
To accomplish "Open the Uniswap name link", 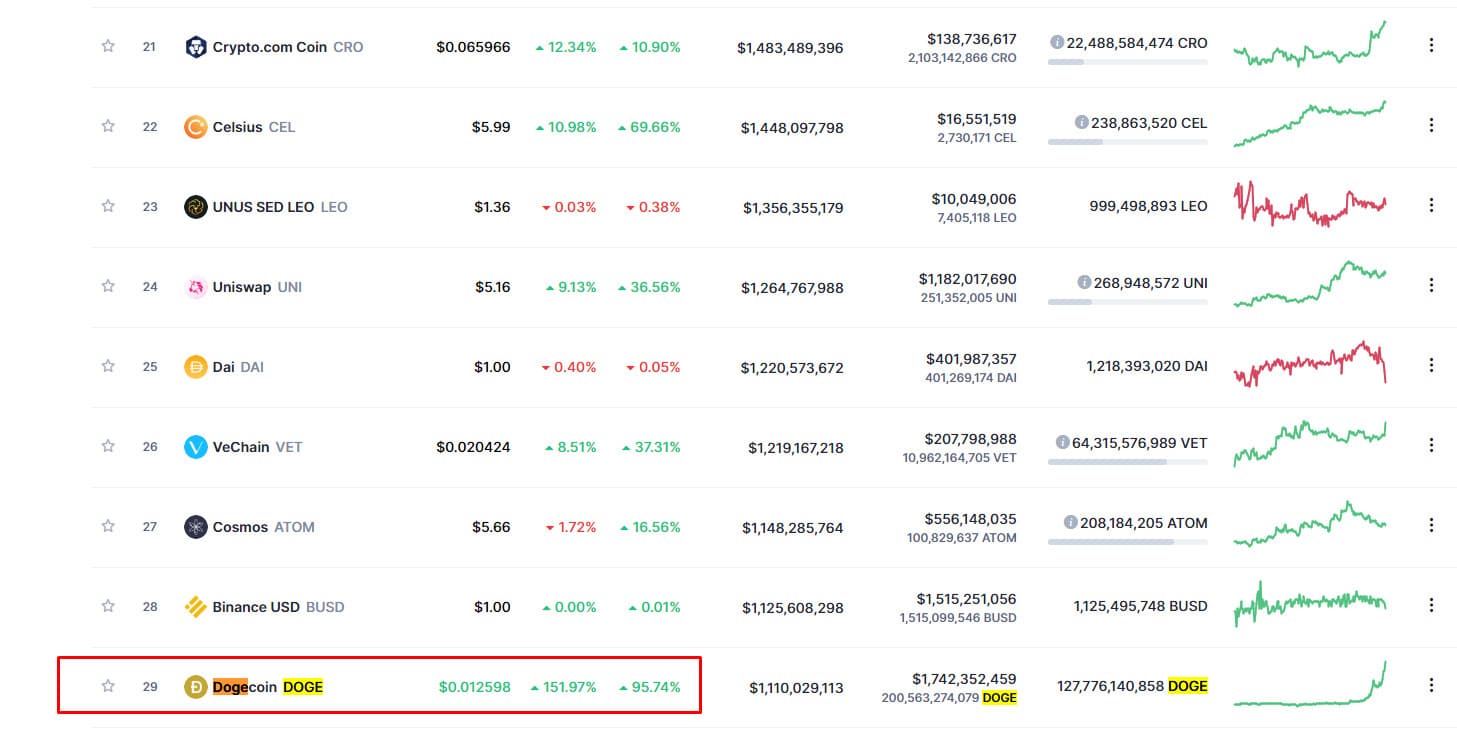I will click(242, 287).
